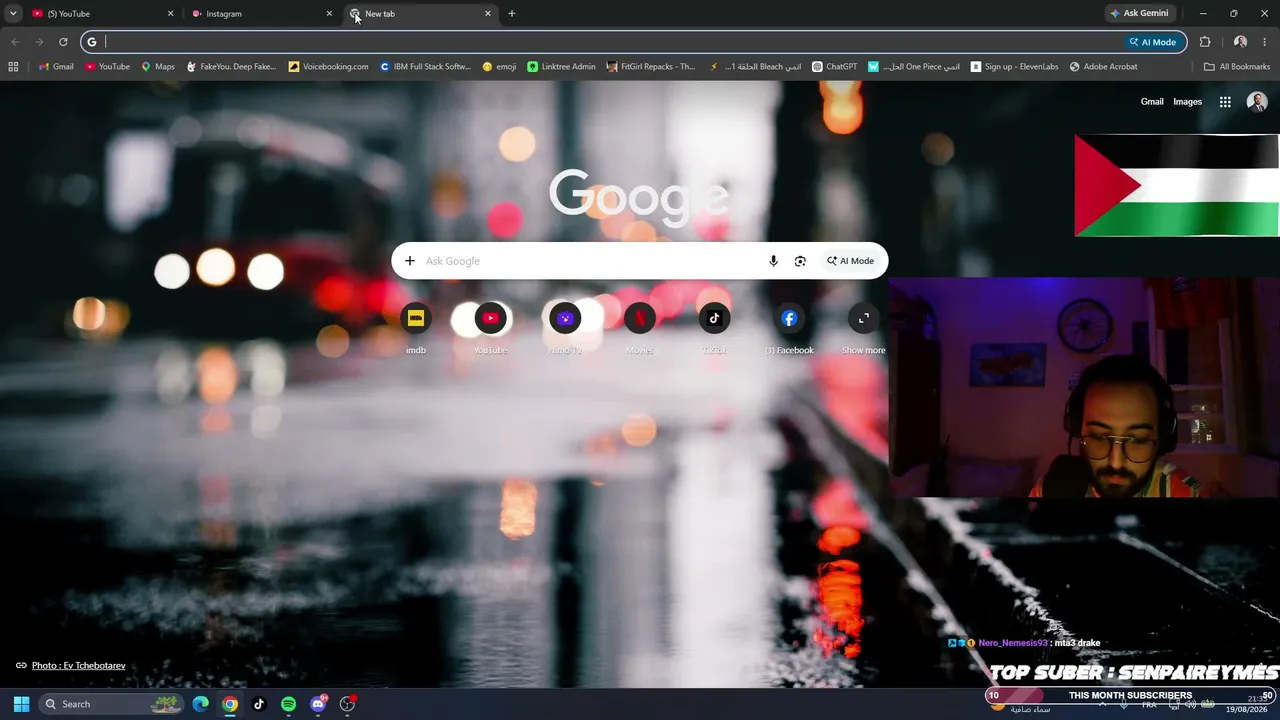Expand shortcuts with Show more
Viewport: 1280px width, 720px height.
tap(863, 328)
